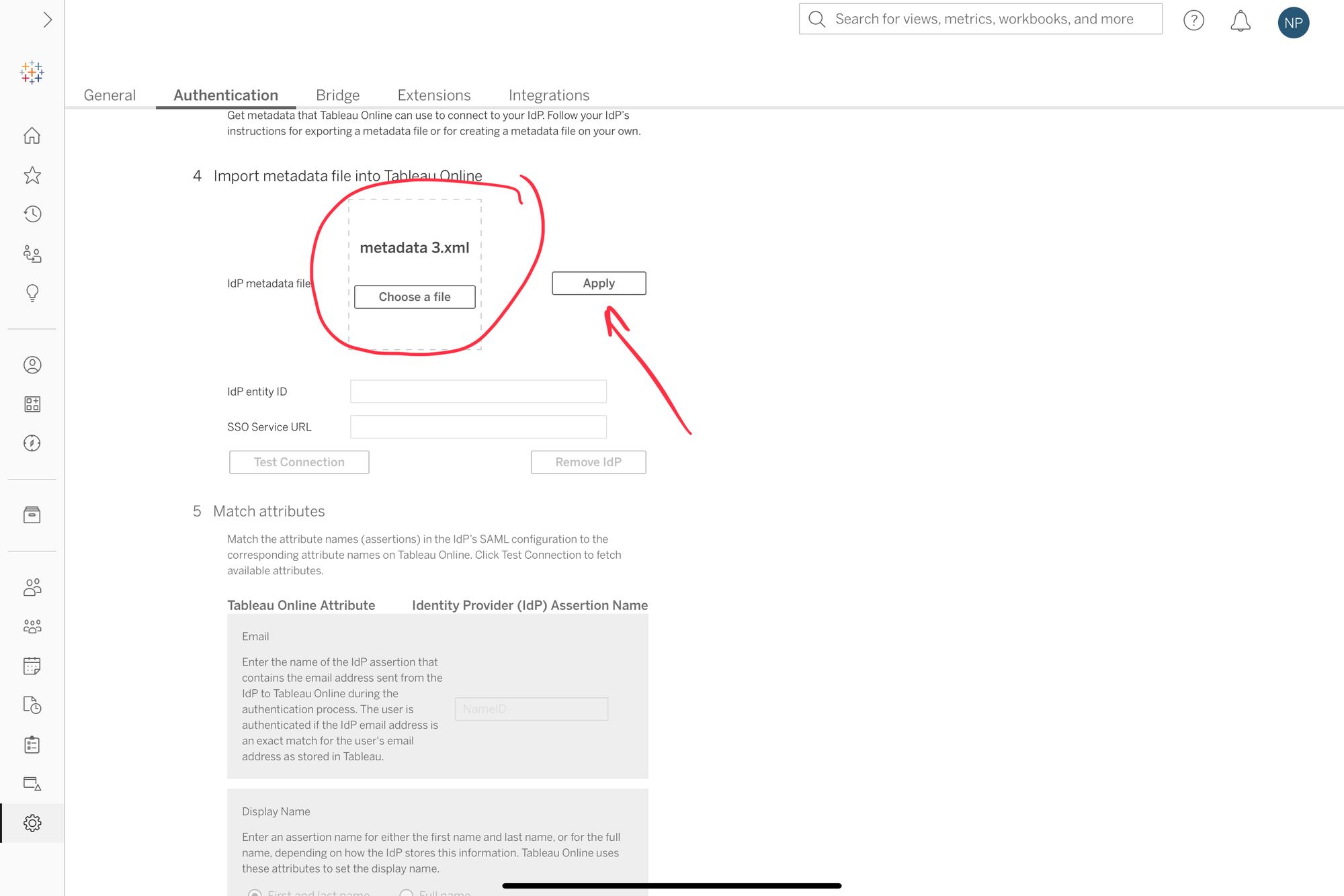Click the Email attribute label

tap(255, 636)
